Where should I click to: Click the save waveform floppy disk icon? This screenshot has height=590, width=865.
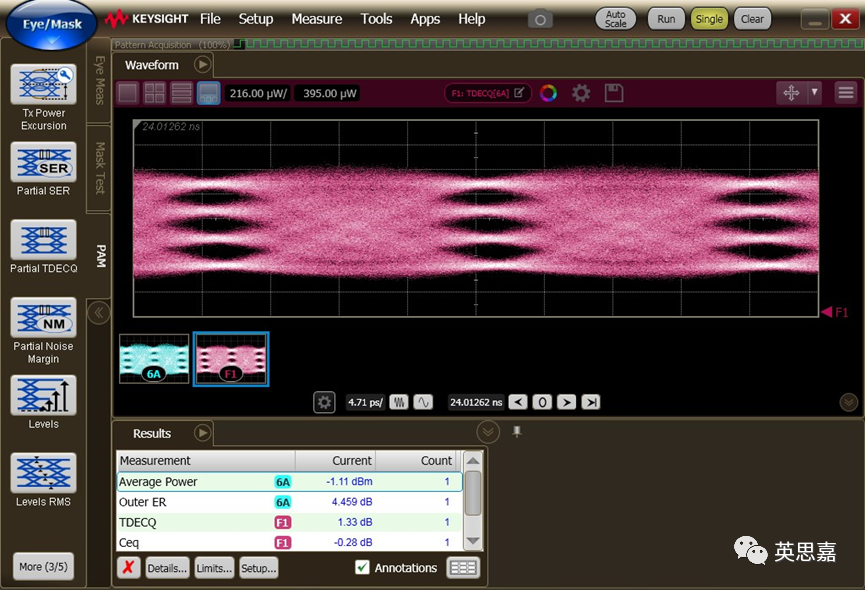614,93
